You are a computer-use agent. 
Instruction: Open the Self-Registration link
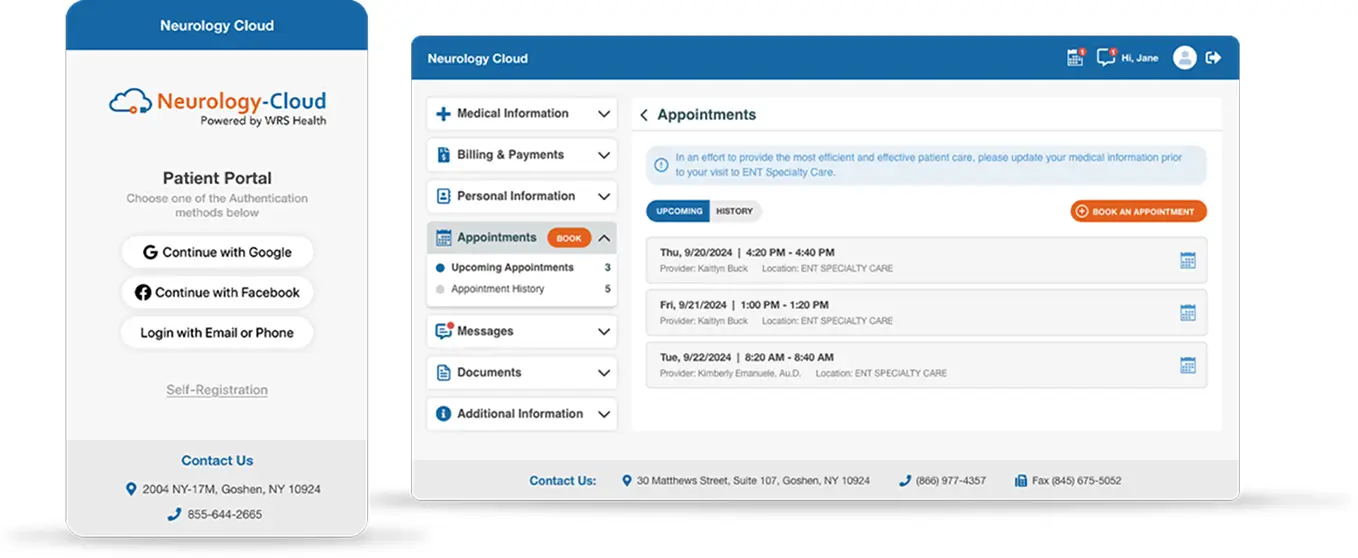pos(217,390)
